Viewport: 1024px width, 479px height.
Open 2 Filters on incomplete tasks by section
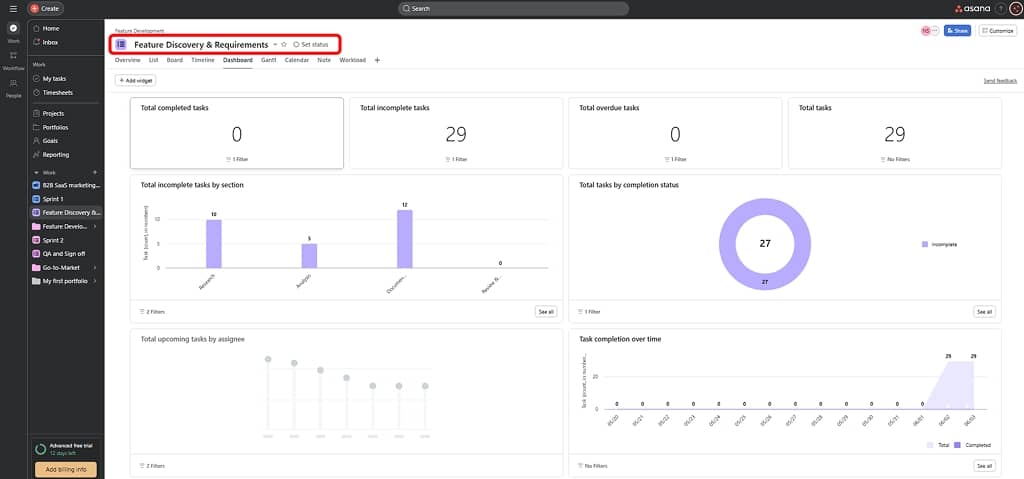pyautogui.click(x=152, y=312)
